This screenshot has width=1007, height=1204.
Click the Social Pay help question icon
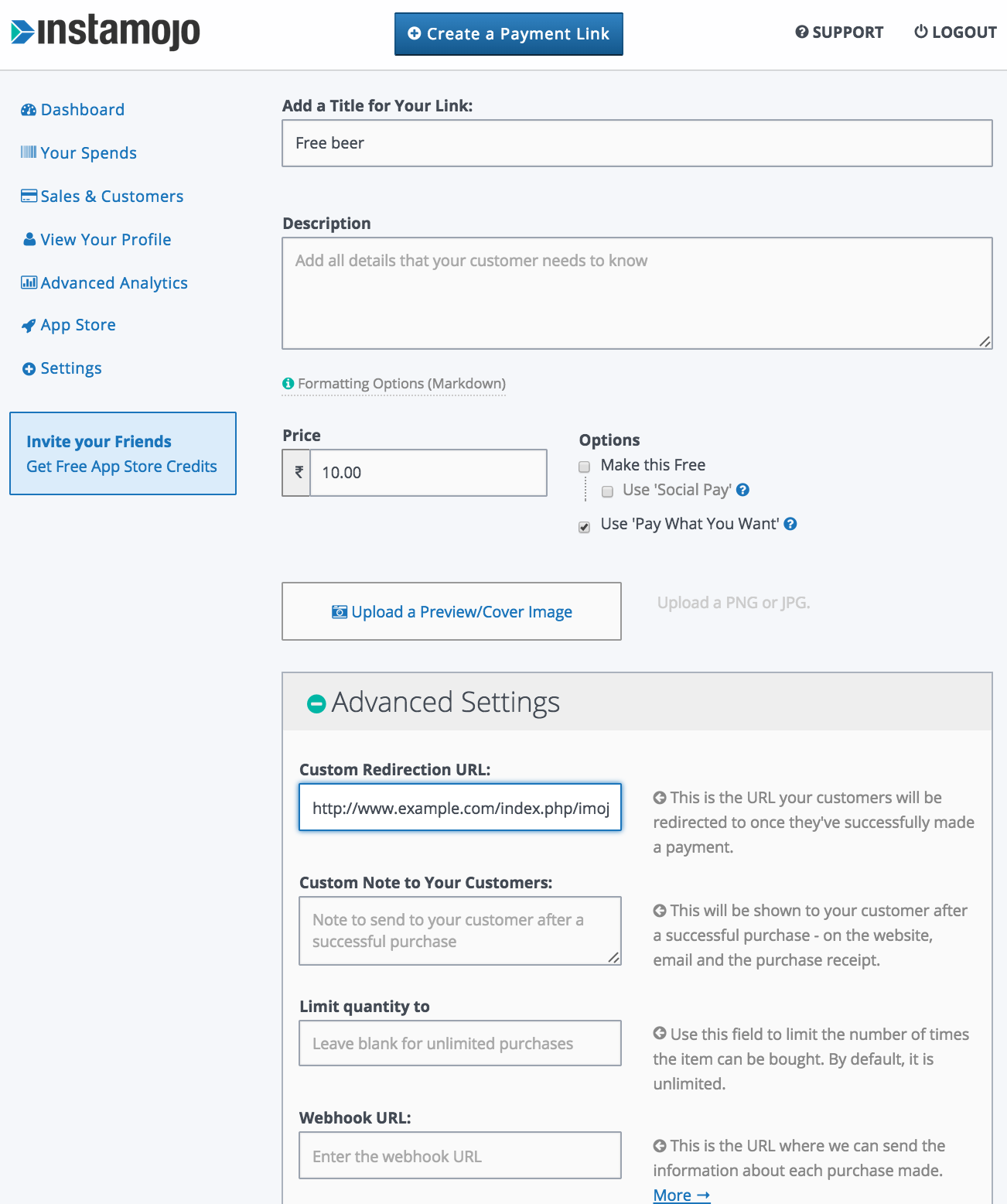(742, 490)
